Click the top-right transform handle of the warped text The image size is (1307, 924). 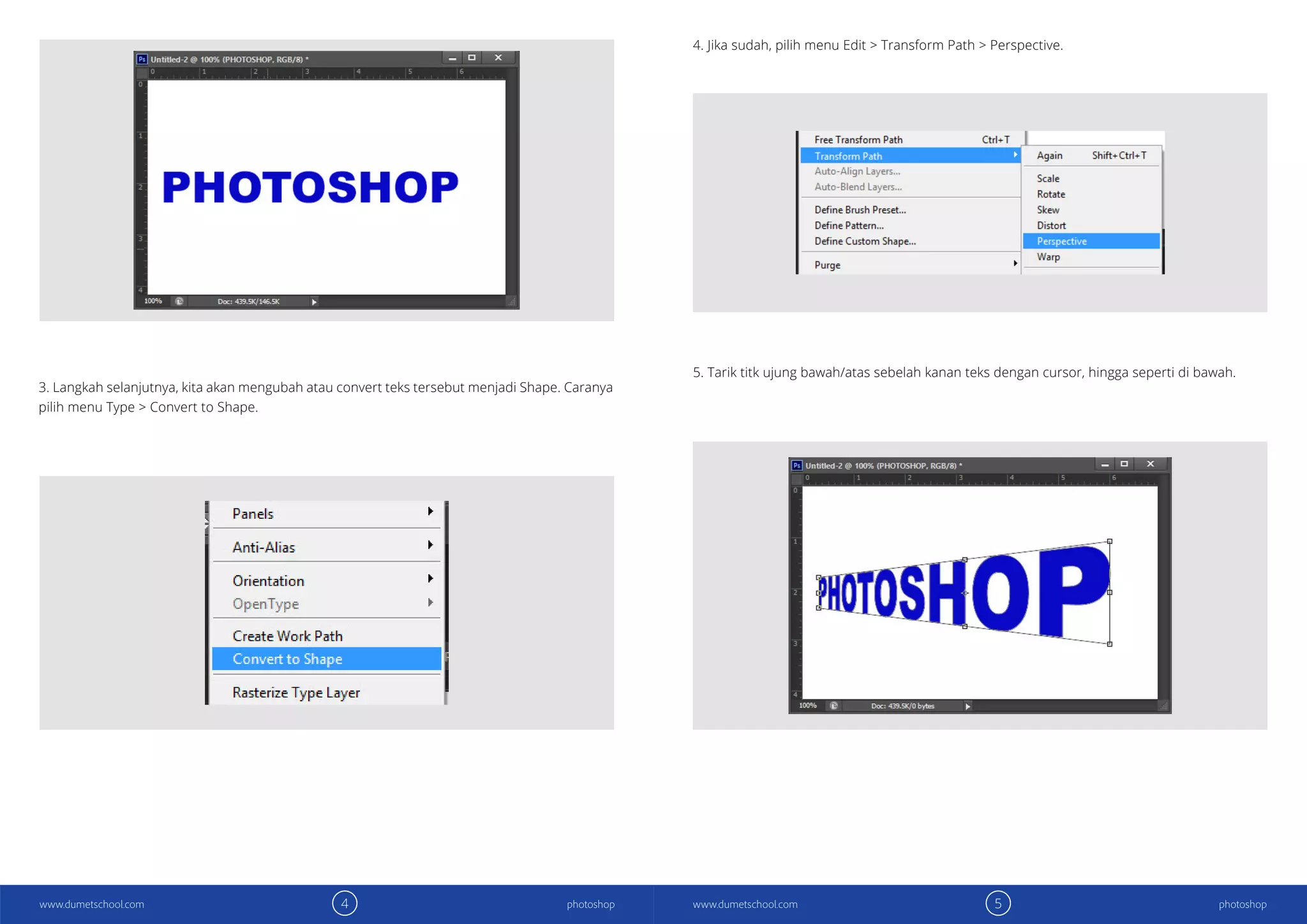click(x=1110, y=541)
